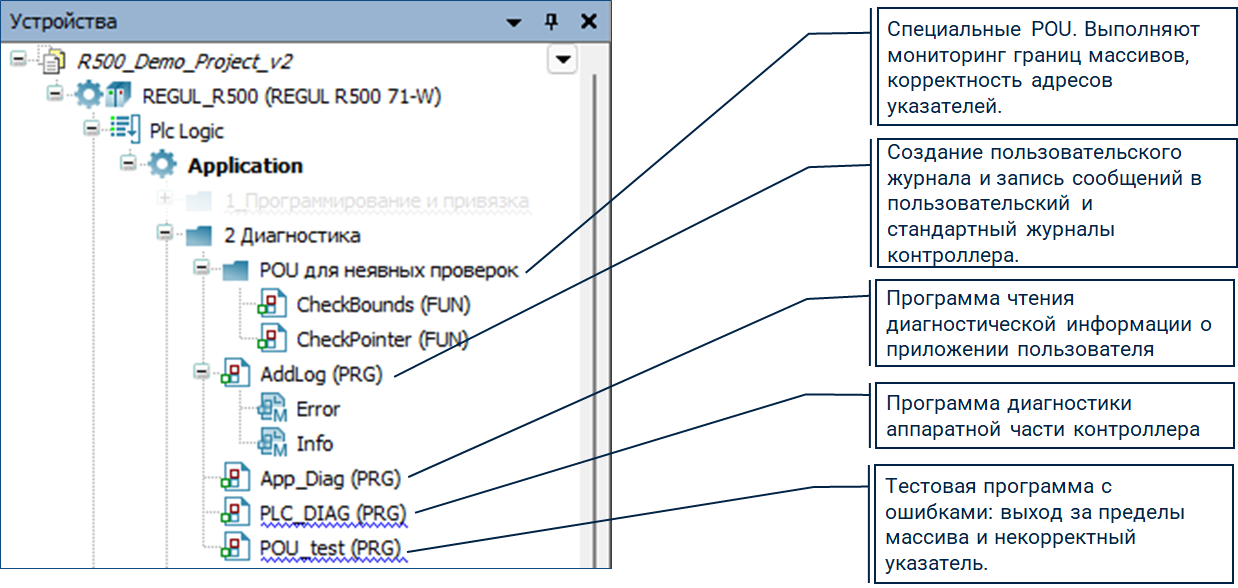Screen dimensions: 1238x588
Task: Click the Info method icon
Action: coord(273,443)
